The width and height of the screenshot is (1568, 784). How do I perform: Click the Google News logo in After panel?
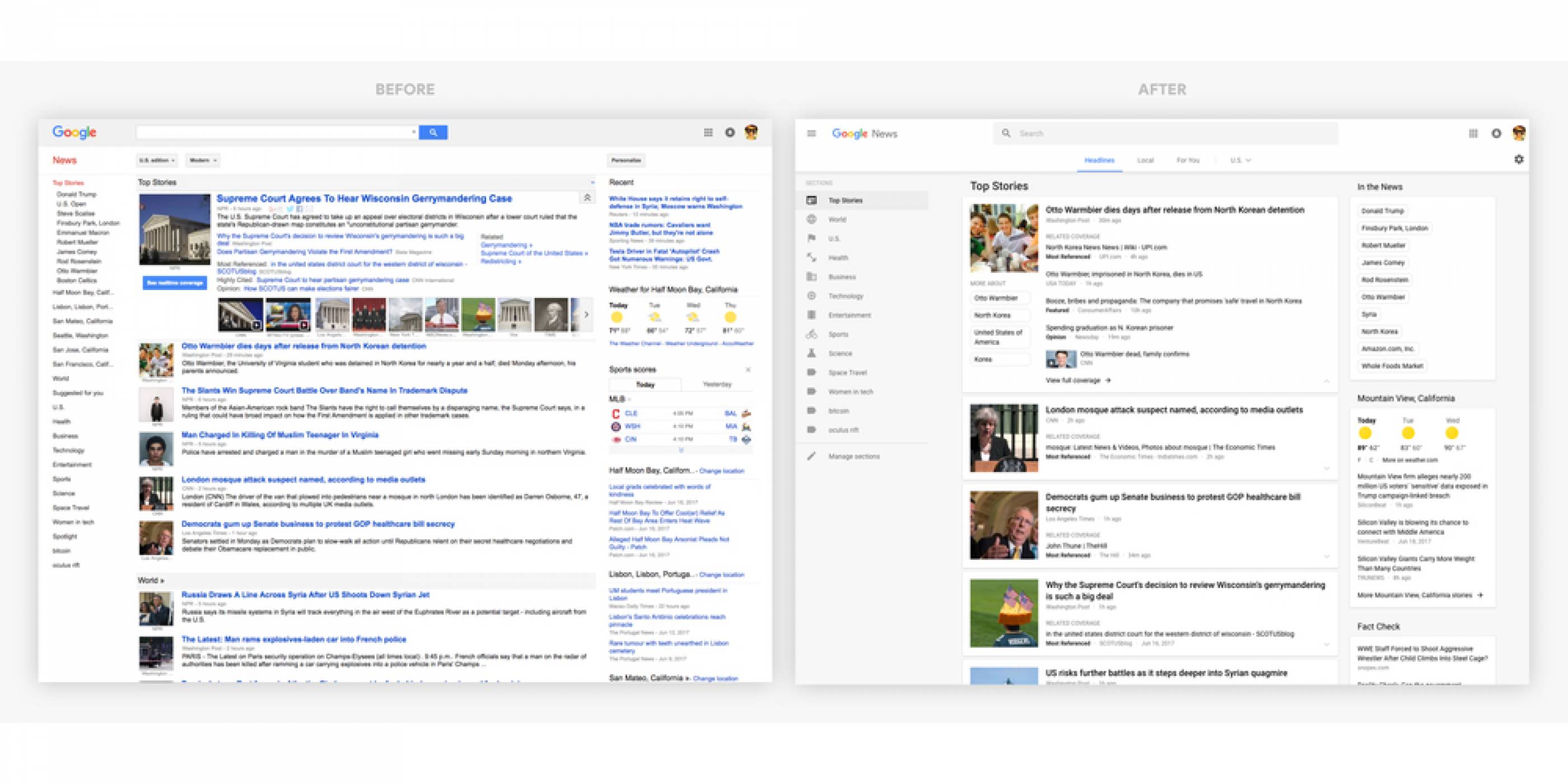[864, 133]
